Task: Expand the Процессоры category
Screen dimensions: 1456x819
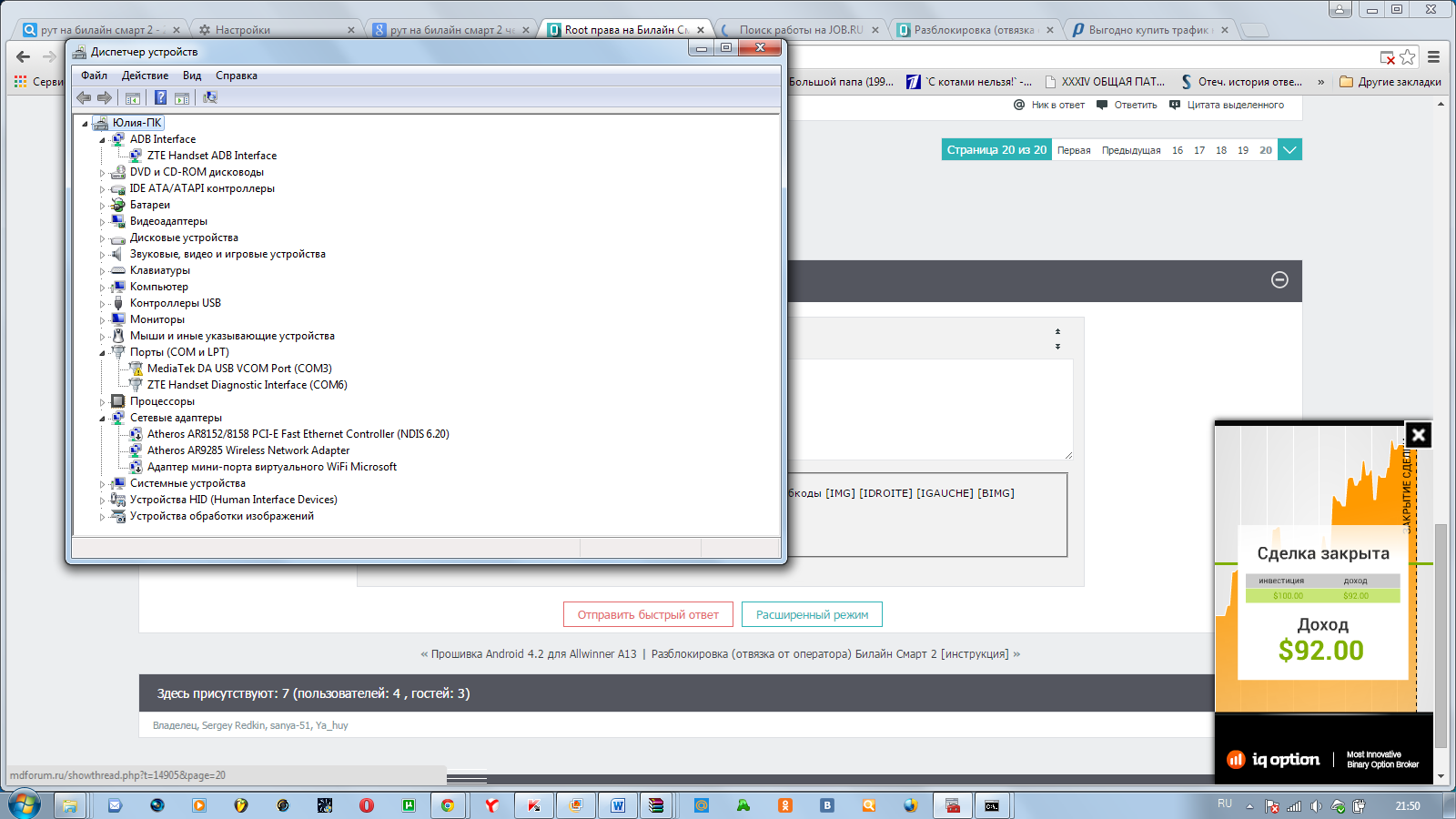Action: click(102, 402)
